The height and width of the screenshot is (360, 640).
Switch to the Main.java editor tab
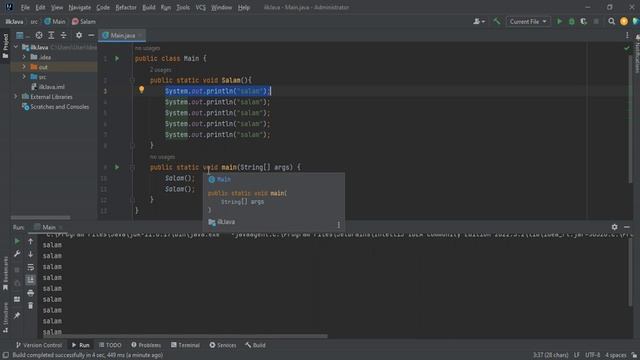[122, 36]
